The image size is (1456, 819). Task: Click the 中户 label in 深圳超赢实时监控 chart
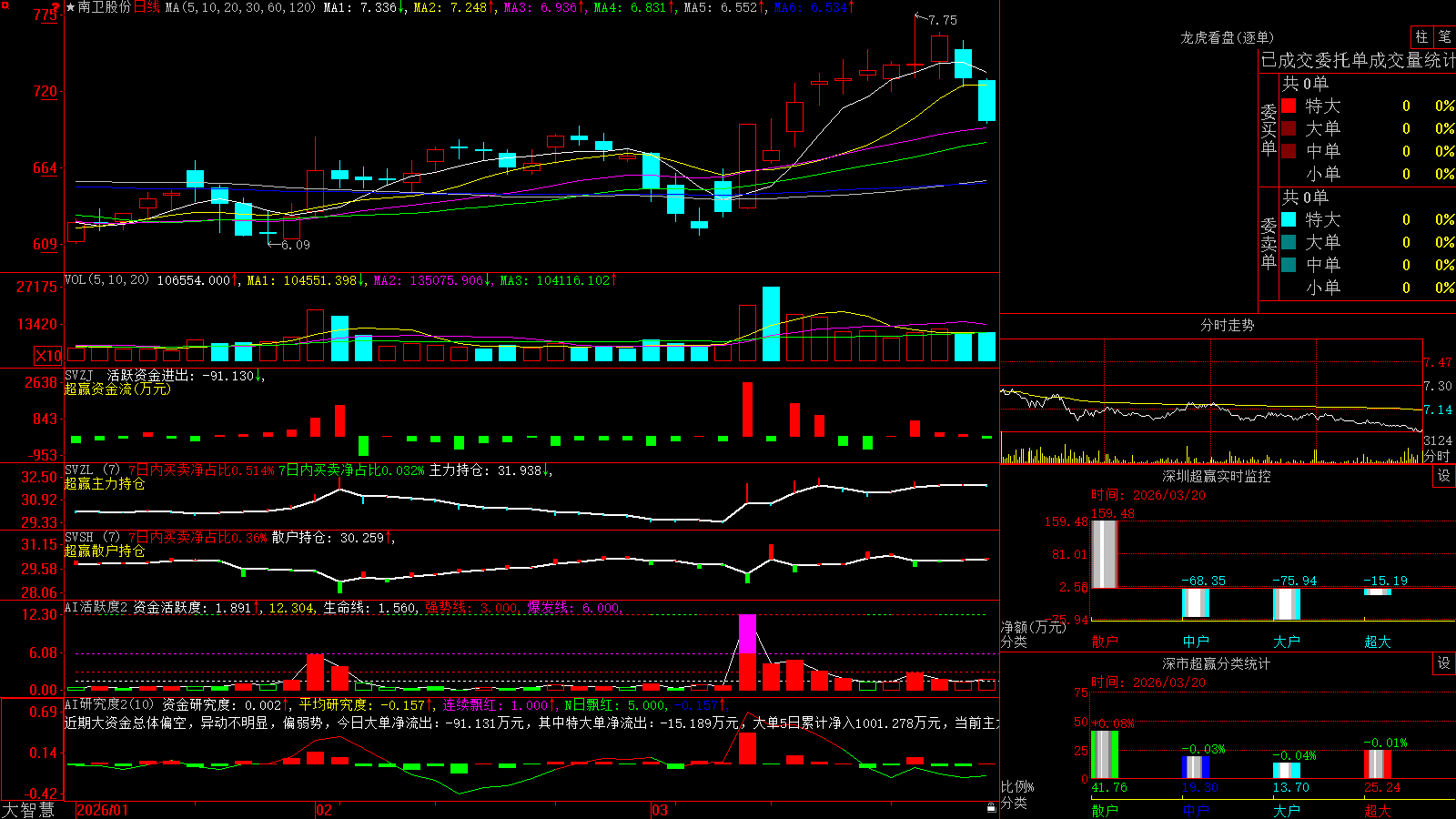[1196, 642]
